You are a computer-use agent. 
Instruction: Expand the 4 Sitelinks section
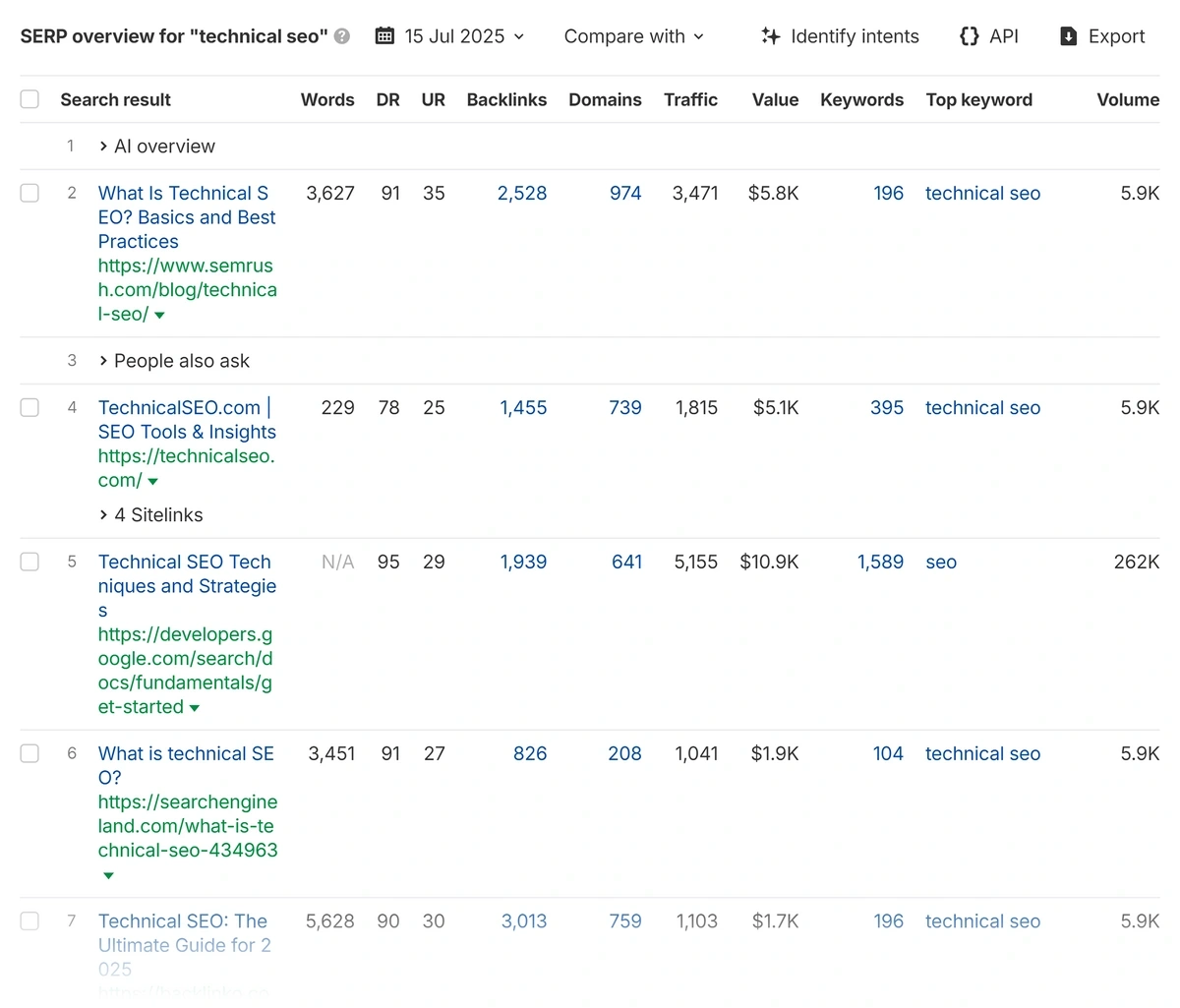coord(151,515)
